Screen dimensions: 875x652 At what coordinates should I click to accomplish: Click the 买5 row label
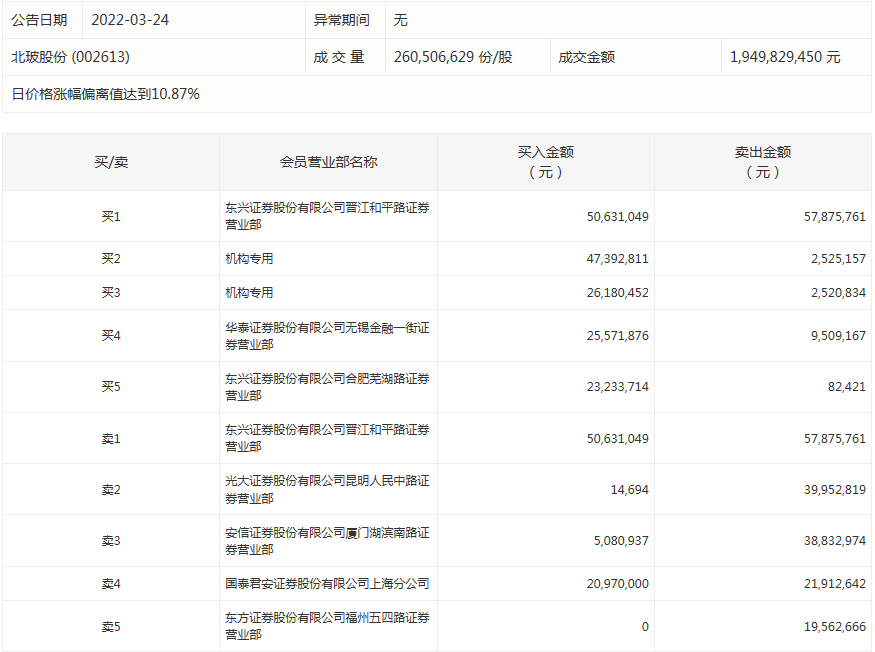pyautogui.click(x=111, y=387)
